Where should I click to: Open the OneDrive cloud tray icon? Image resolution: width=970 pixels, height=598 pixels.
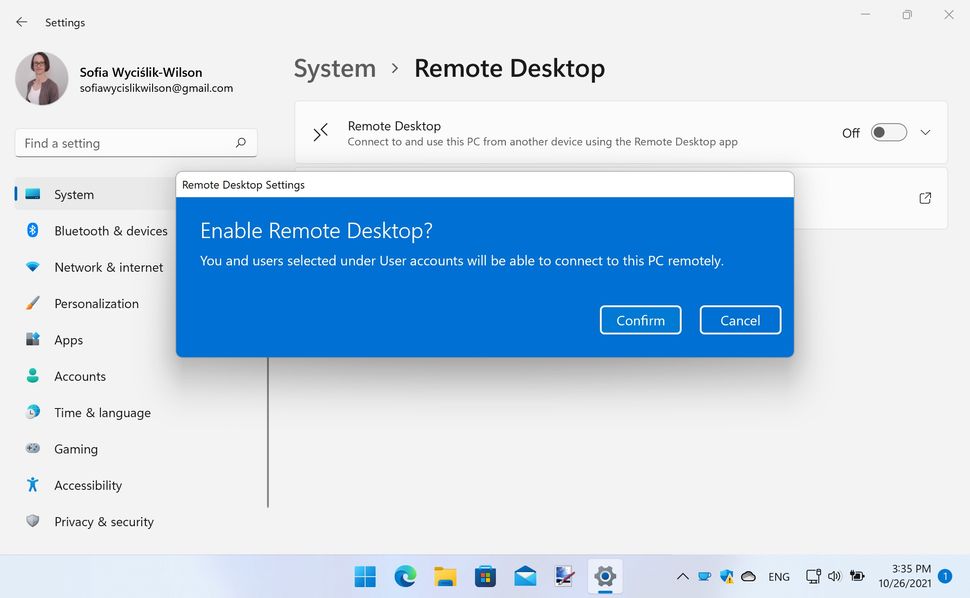tap(748, 576)
